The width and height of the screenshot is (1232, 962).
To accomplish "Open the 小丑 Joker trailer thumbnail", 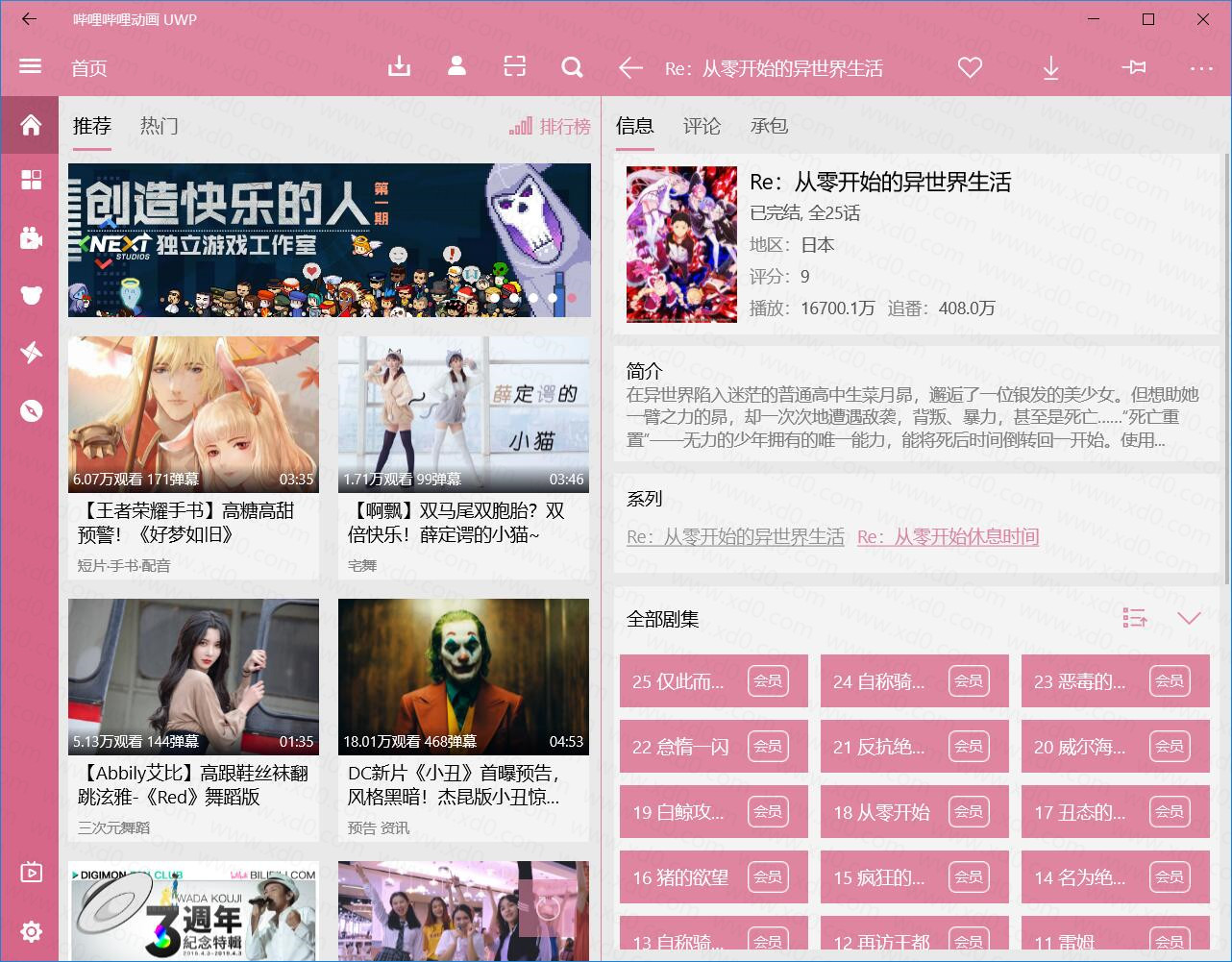I will pyautogui.click(x=463, y=677).
